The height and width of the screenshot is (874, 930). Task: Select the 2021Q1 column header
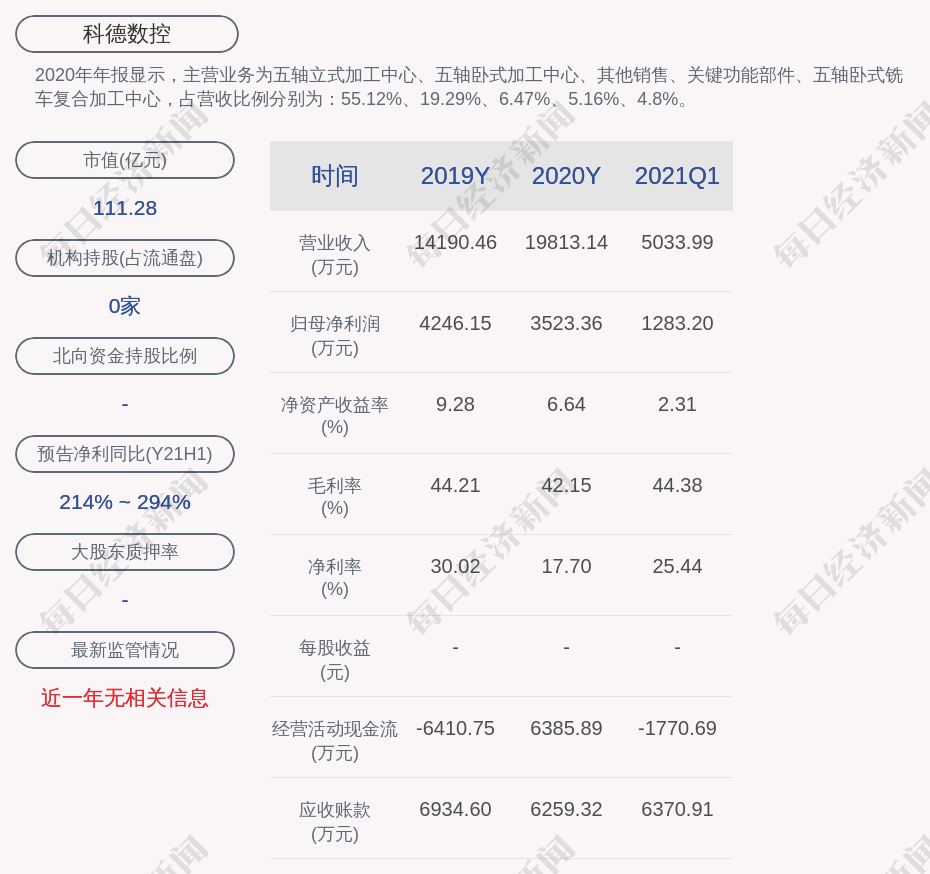click(677, 176)
